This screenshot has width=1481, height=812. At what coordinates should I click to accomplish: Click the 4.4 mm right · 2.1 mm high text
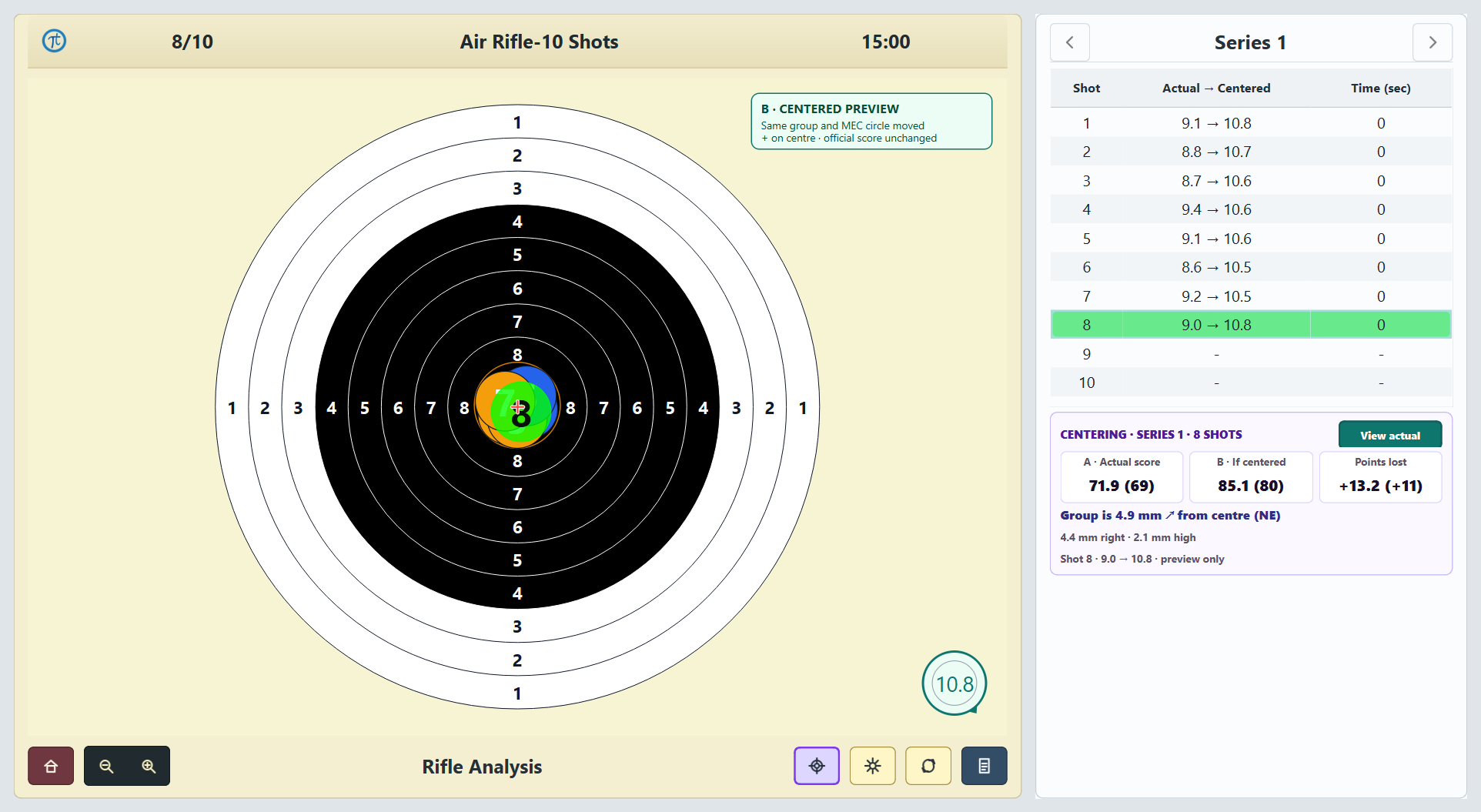pos(1128,537)
